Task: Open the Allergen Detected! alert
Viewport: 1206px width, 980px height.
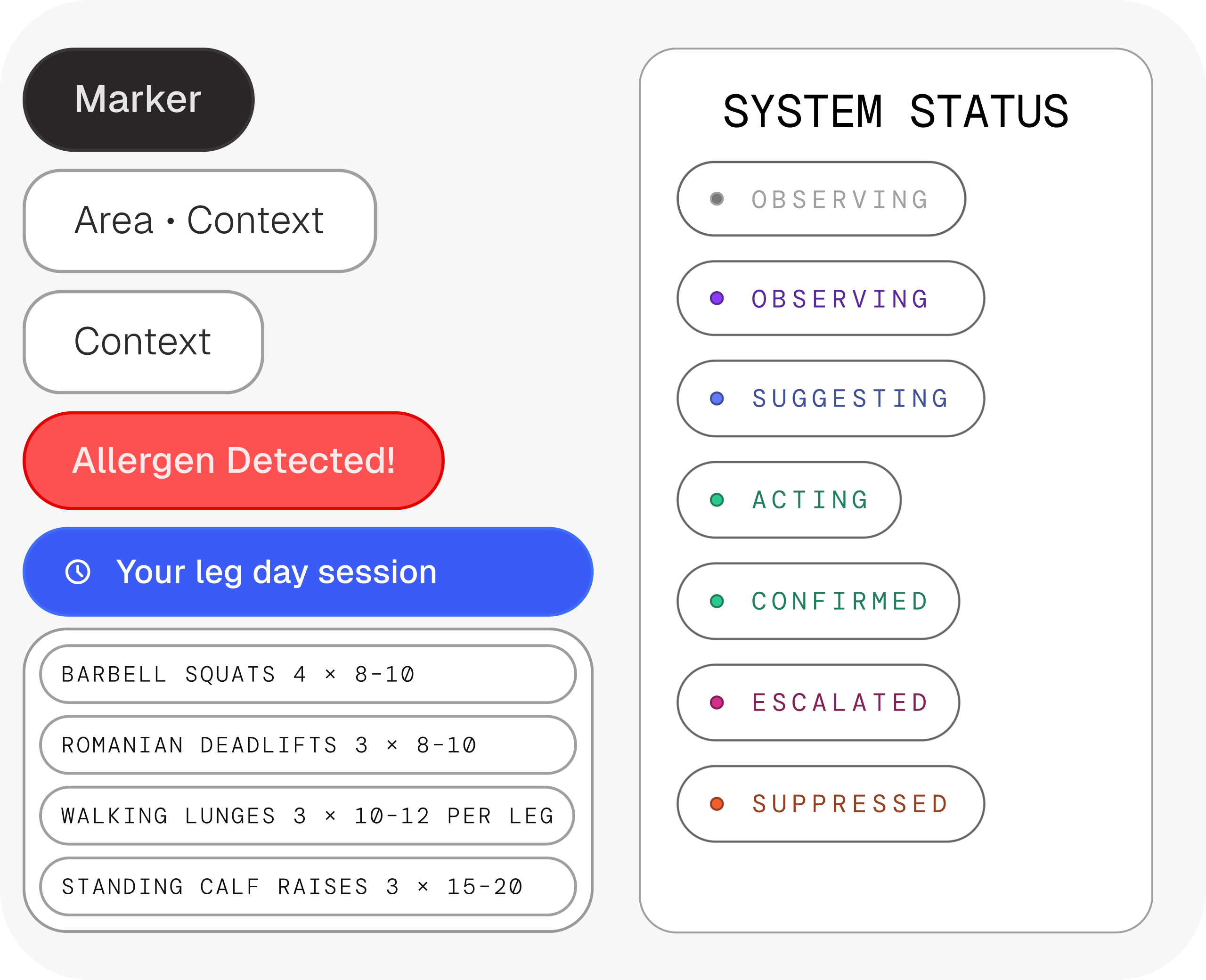Action: pyautogui.click(x=234, y=461)
